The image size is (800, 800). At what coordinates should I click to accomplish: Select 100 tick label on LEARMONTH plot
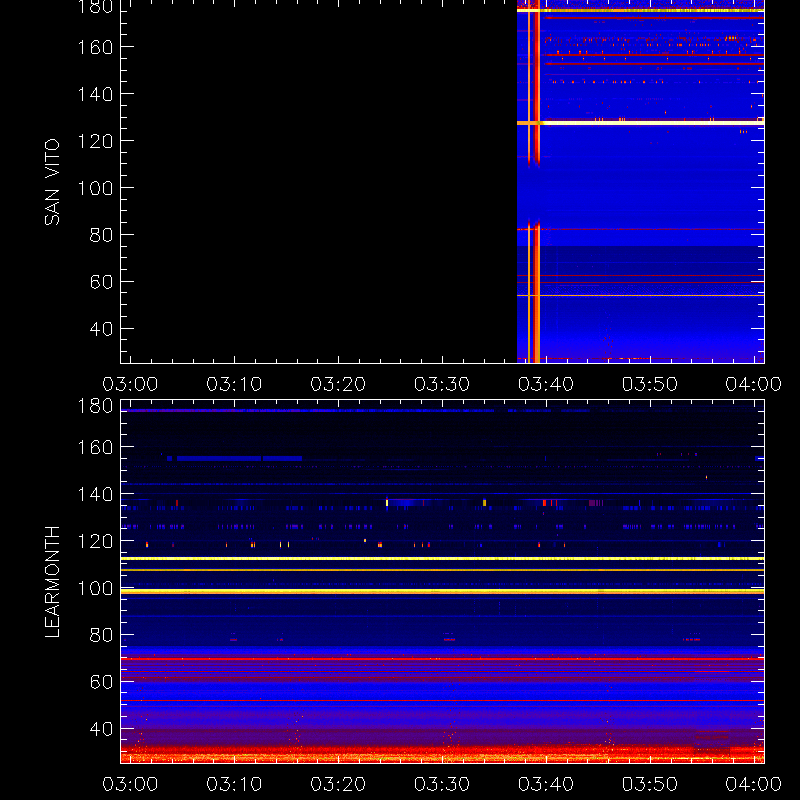(x=95, y=588)
